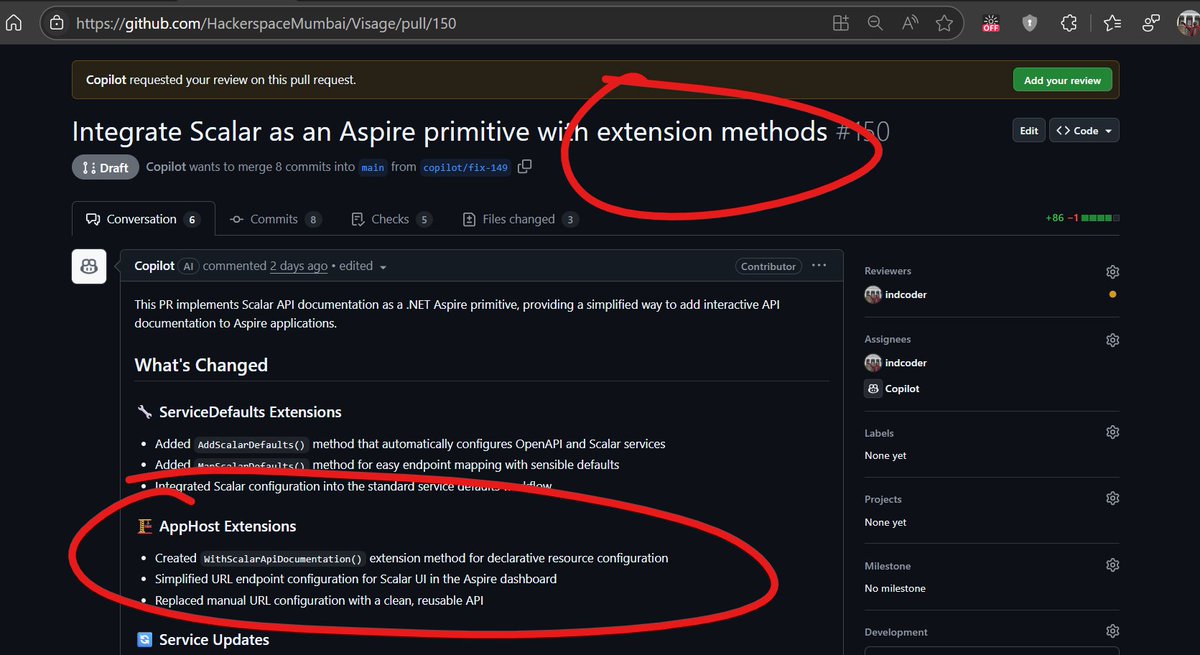Click 'None yet' under Labels
This screenshot has width=1200, height=655.
[x=886, y=456]
